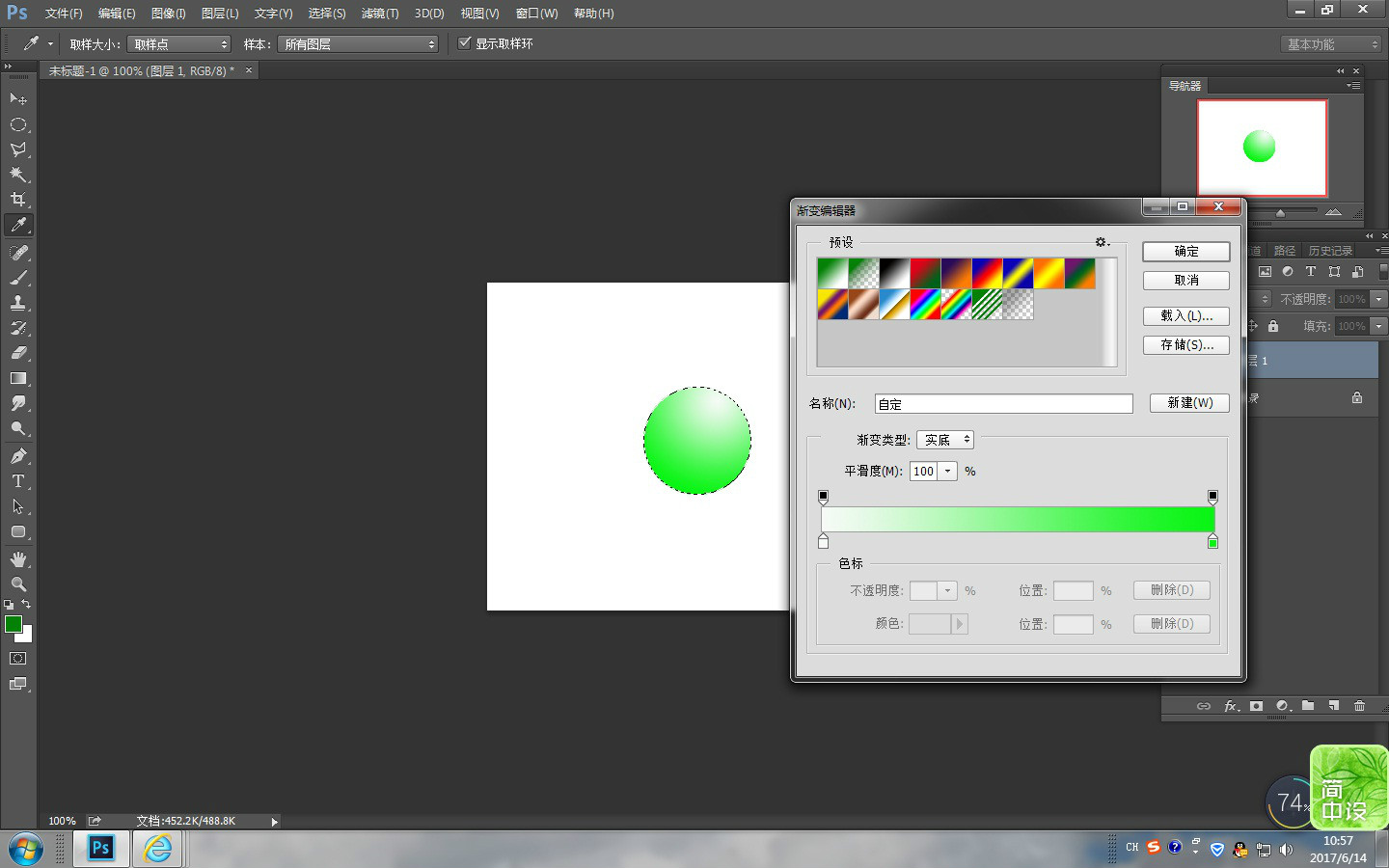Pick the Brush tool in the toolbox
The height and width of the screenshot is (868, 1389).
(17, 278)
